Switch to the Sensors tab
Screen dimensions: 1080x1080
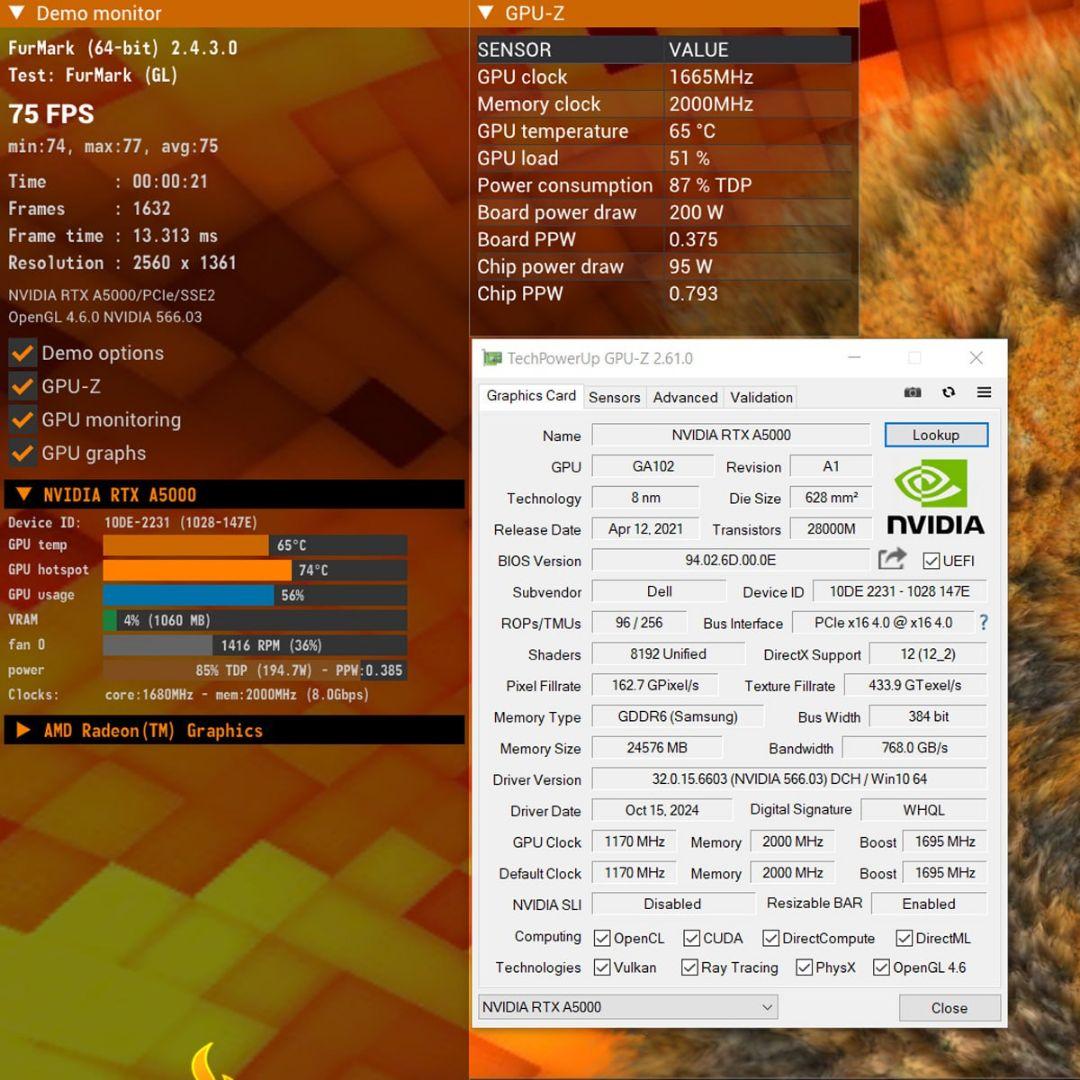coord(614,397)
